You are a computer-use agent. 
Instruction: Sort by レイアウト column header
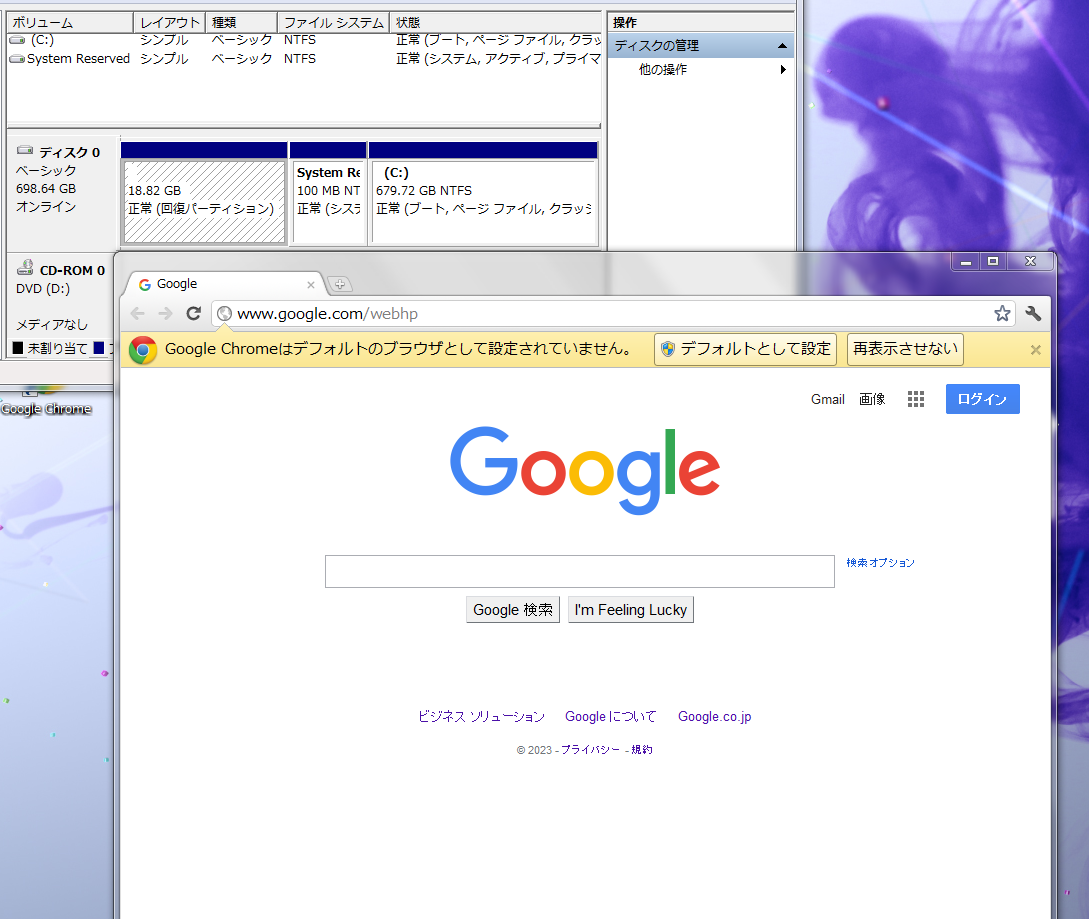(x=169, y=23)
